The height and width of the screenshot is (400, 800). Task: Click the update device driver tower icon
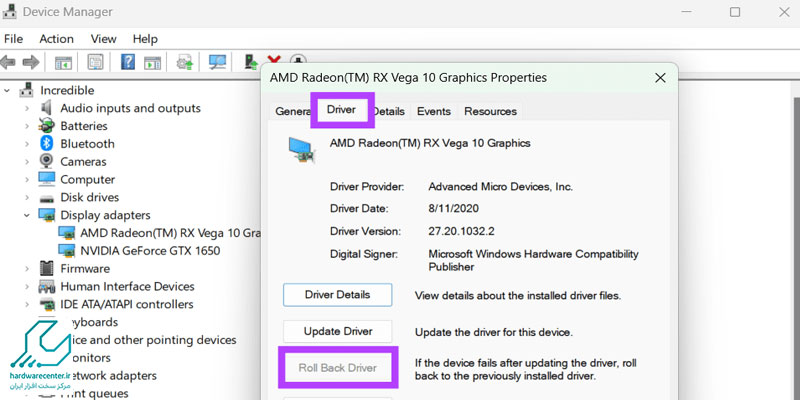point(251,62)
